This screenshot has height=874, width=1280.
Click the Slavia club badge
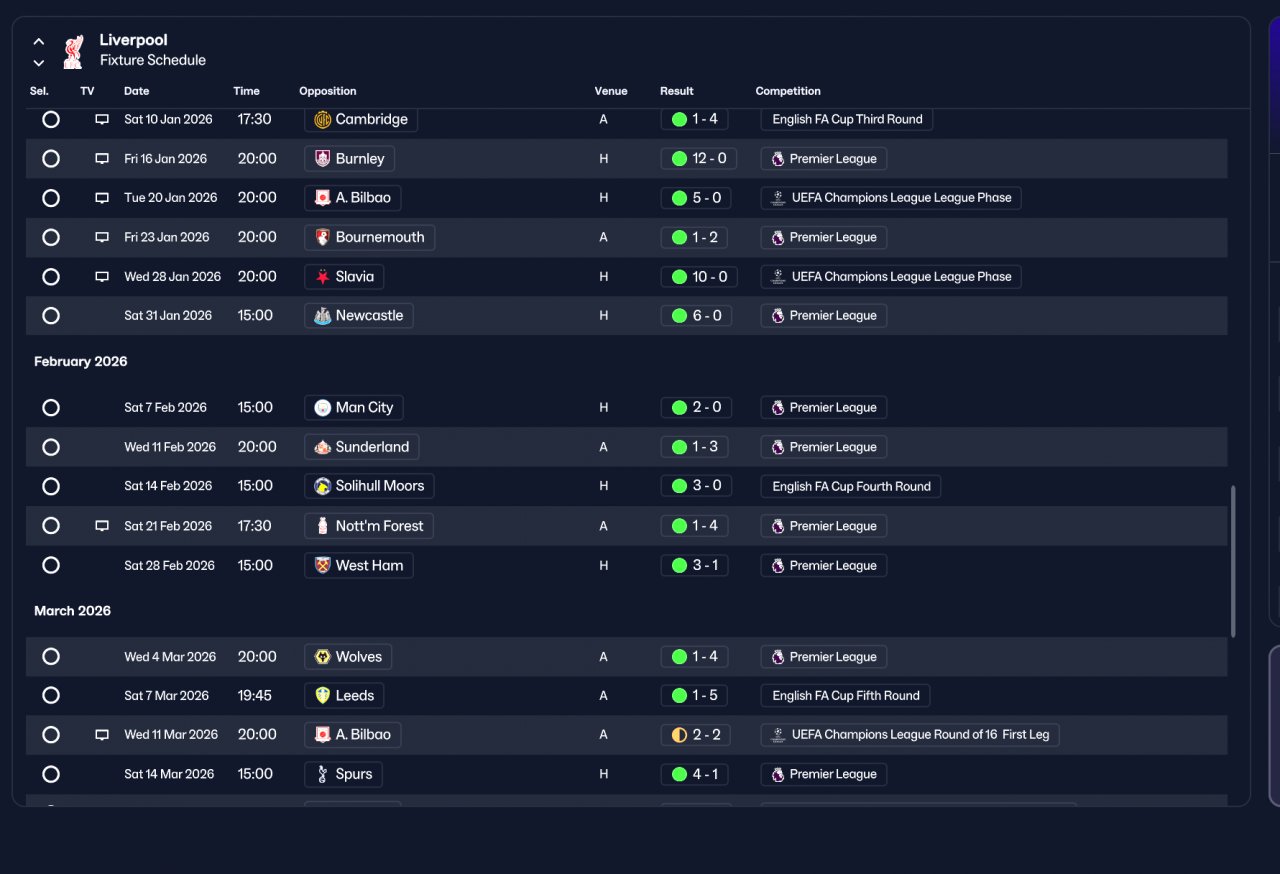(322, 277)
